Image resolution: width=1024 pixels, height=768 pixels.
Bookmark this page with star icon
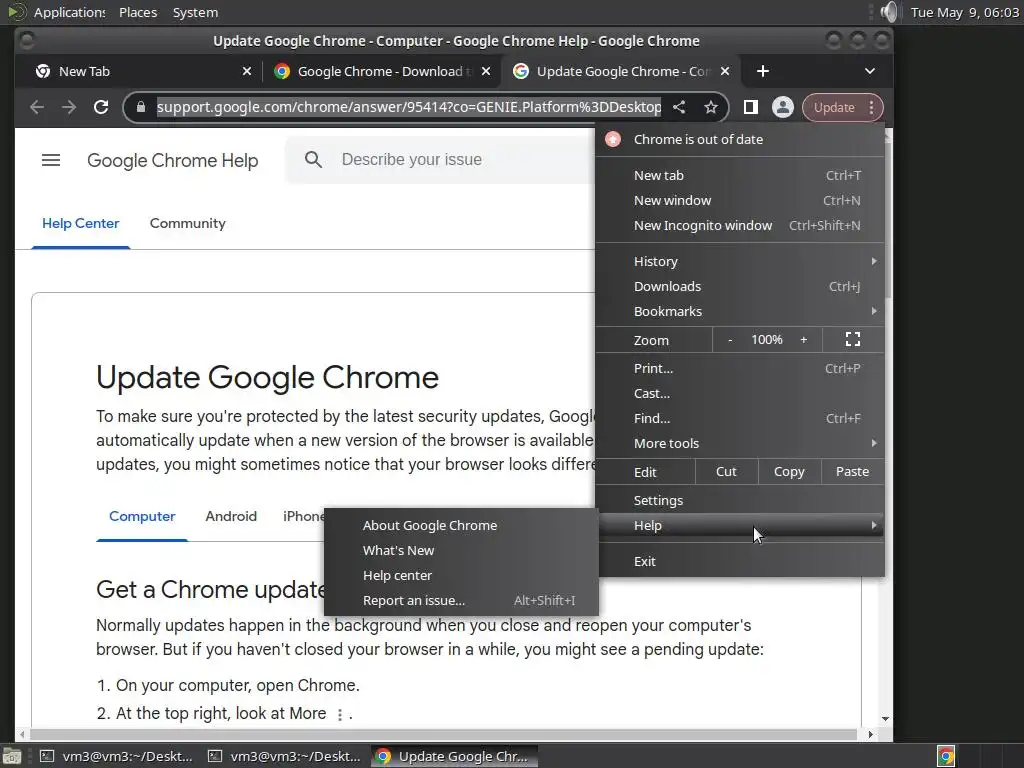pyautogui.click(x=711, y=107)
